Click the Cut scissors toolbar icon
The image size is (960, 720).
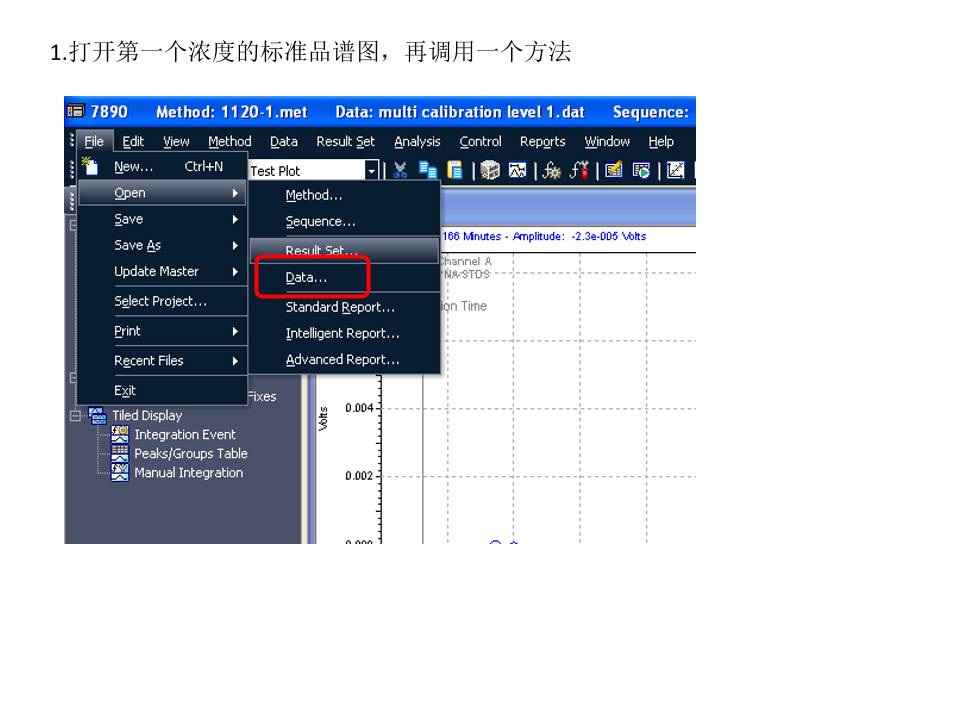[401, 171]
